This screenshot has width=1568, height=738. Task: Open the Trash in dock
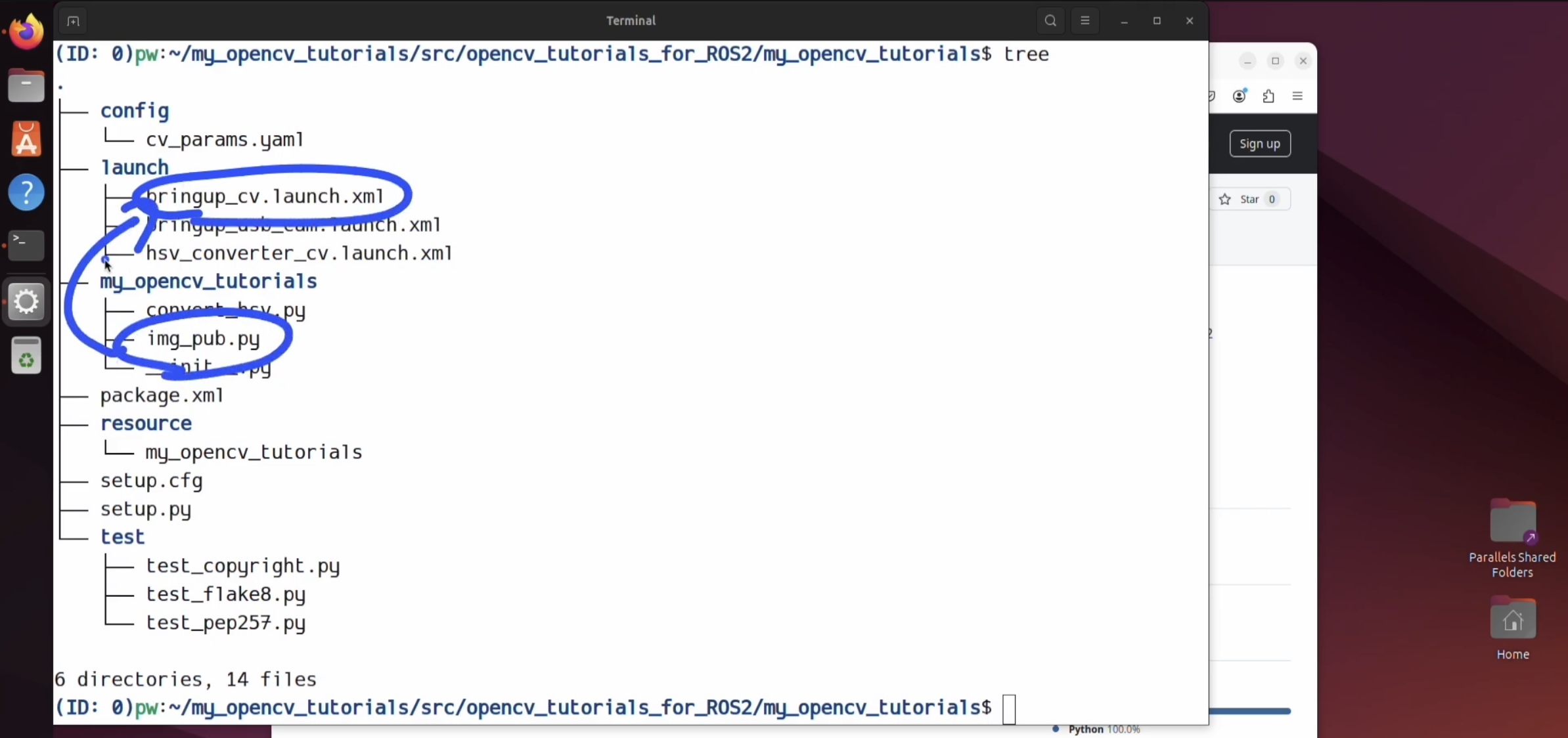point(26,357)
